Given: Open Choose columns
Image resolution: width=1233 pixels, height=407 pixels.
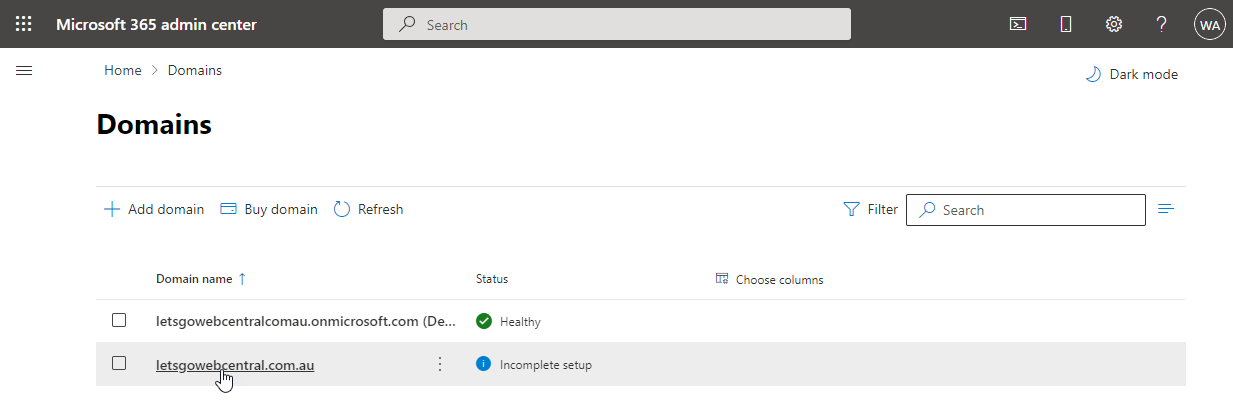Looking at the screenshot, I should [770, 279].
